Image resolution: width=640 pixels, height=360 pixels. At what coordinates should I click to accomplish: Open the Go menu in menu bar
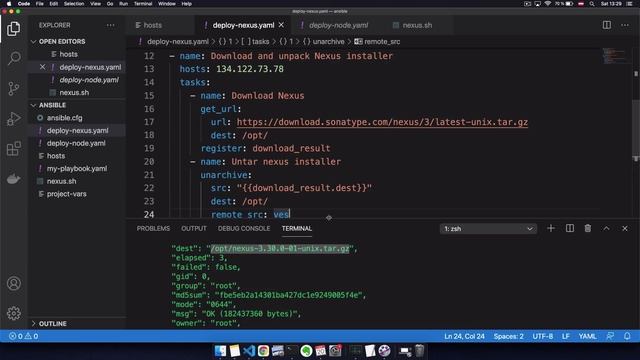[110, 4]
